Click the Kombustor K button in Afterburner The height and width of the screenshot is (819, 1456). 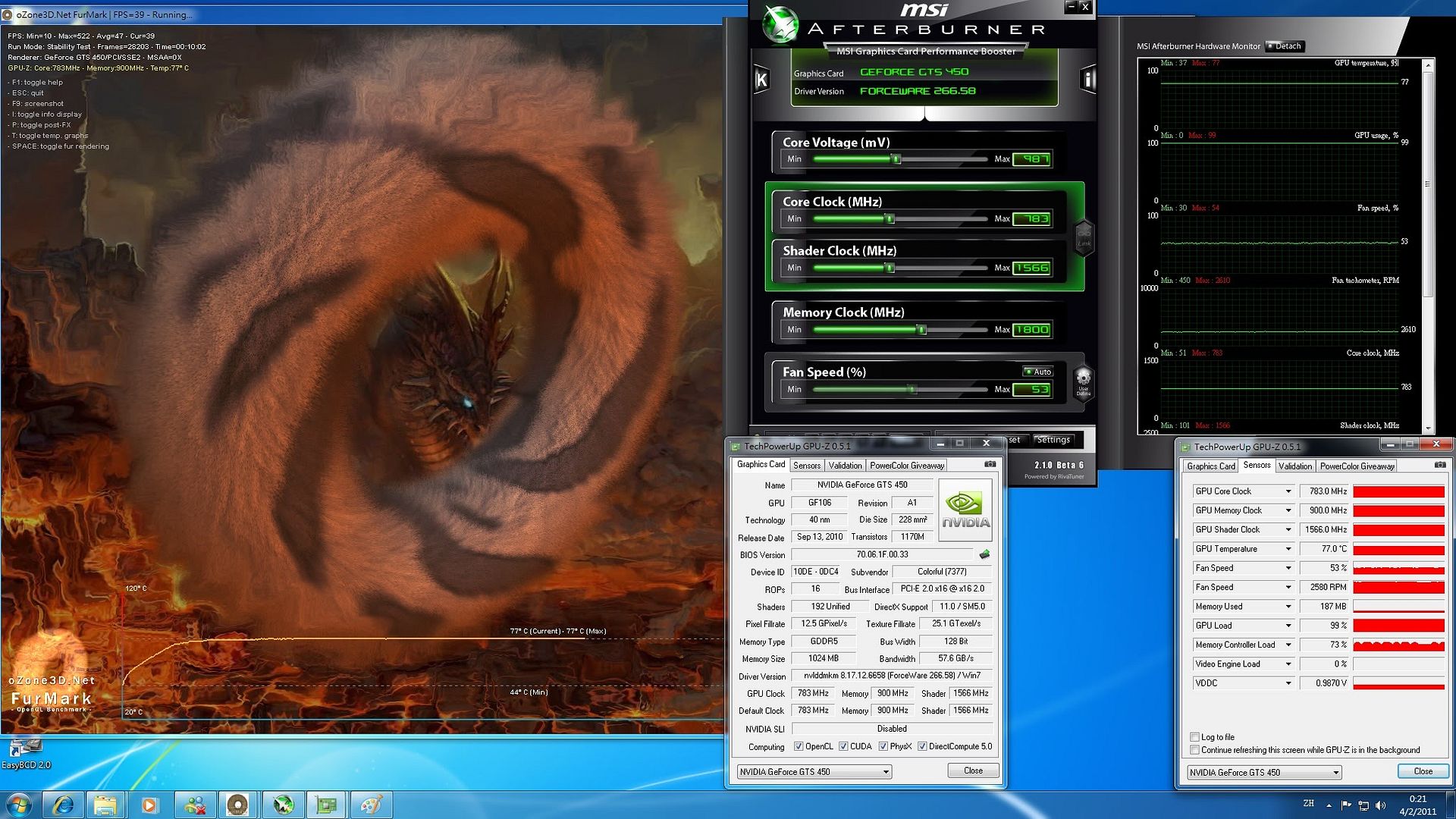click(761, 79)
